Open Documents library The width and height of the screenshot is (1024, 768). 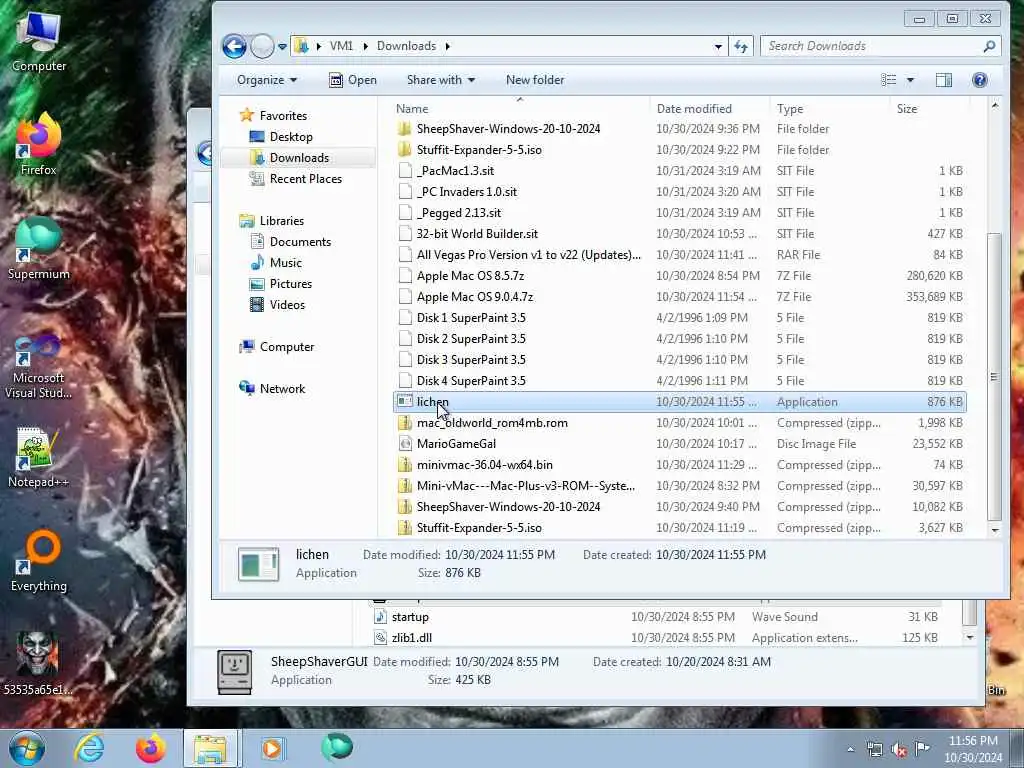291,242
